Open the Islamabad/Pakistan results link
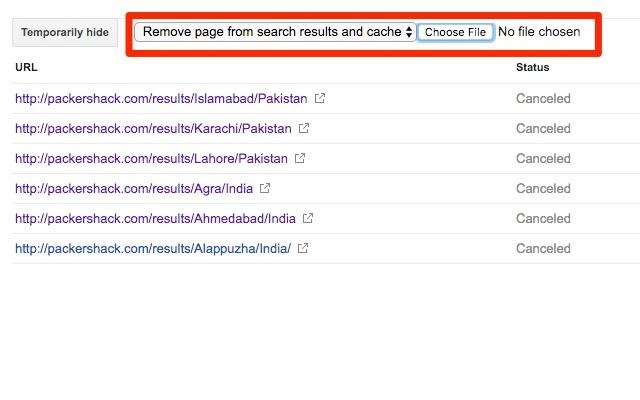640x400 pixels. click(161, 99)
